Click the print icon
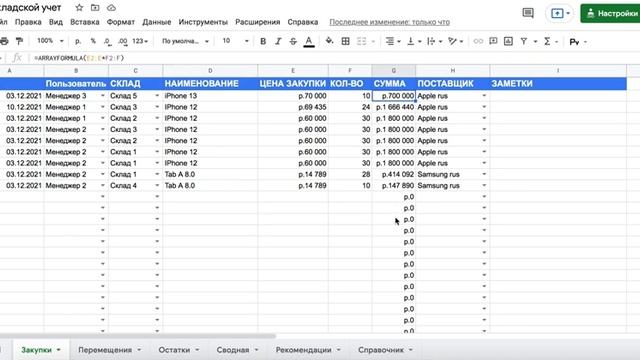This screenshot has height=360, width=640. [x=4, y=41]
